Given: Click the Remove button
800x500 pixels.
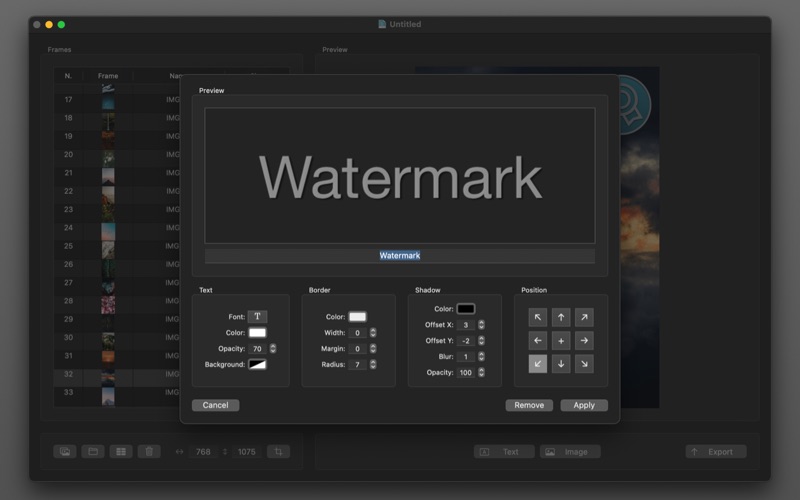Looking at the screenshot, I should (529, 405).
